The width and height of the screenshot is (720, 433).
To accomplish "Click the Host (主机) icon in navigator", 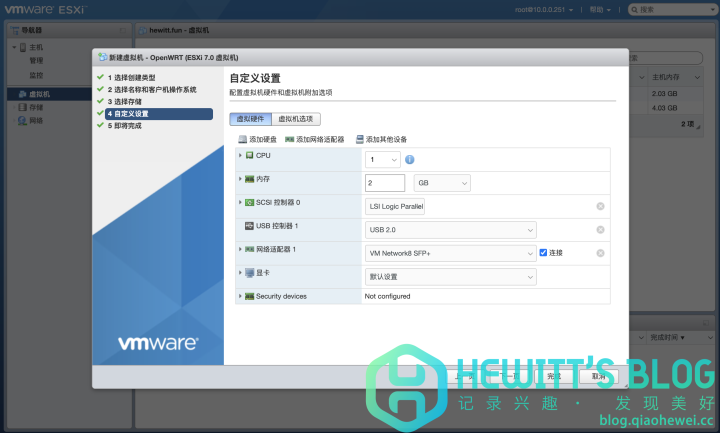I will tap(23, 47).
